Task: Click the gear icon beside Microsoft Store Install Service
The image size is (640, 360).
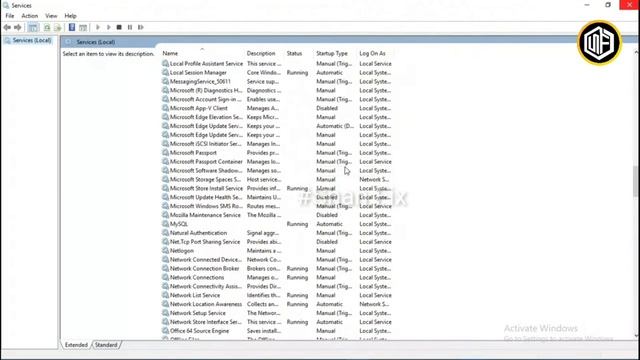Action: (165, 189)
